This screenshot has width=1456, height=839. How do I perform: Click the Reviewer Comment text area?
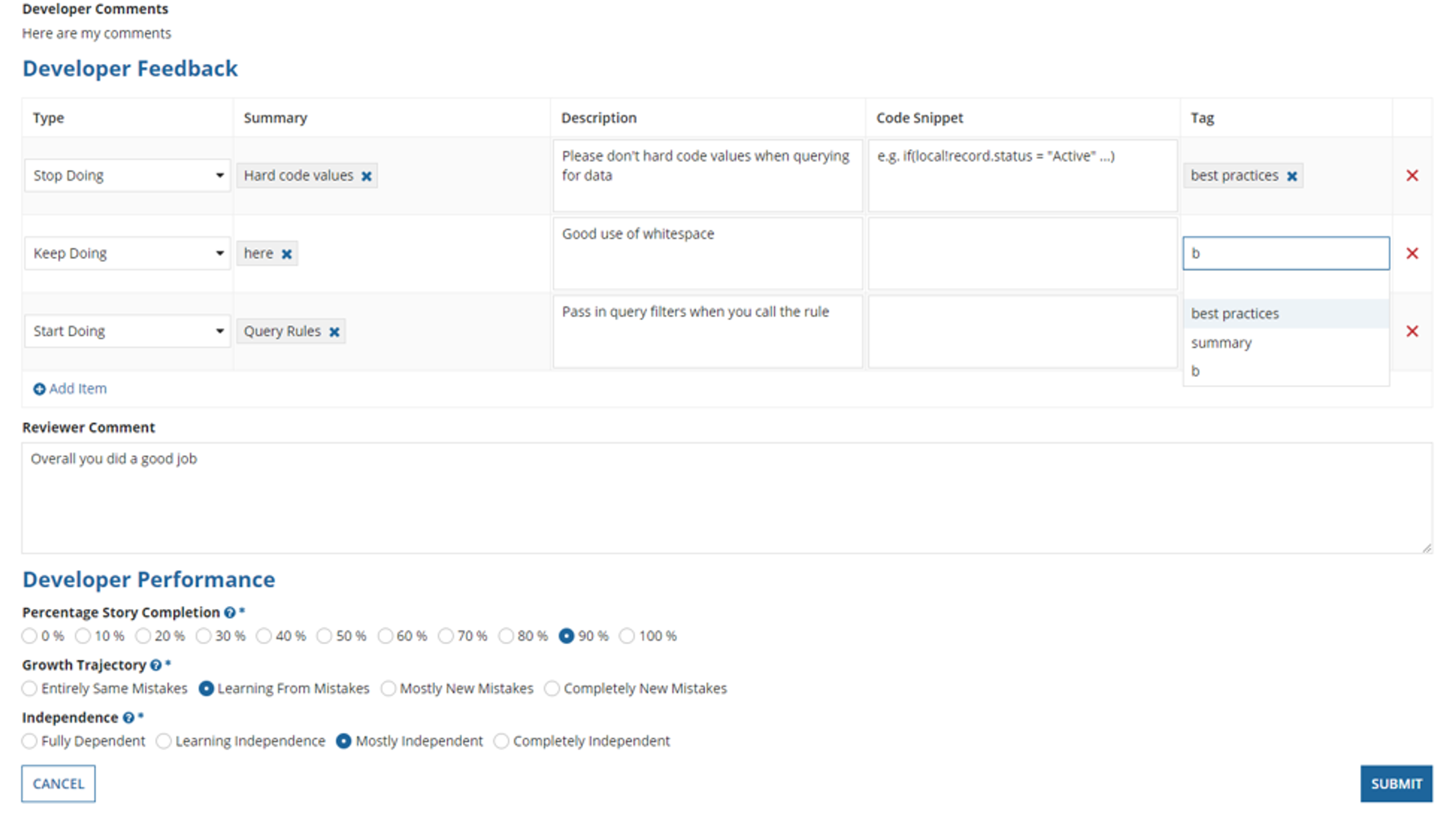(727, 498)
